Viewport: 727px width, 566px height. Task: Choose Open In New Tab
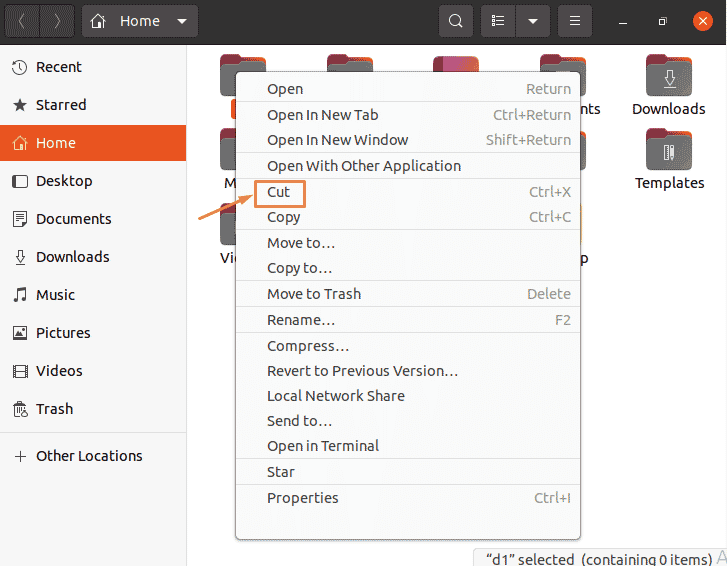[408, 115]
